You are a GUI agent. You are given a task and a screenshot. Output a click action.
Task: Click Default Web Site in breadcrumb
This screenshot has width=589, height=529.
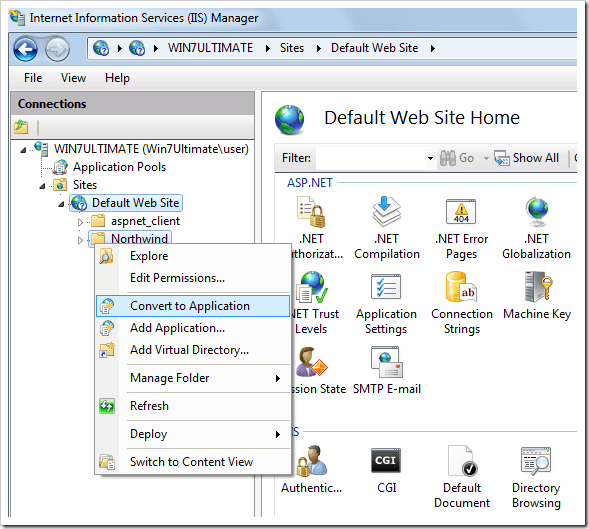tap(374, 48)
